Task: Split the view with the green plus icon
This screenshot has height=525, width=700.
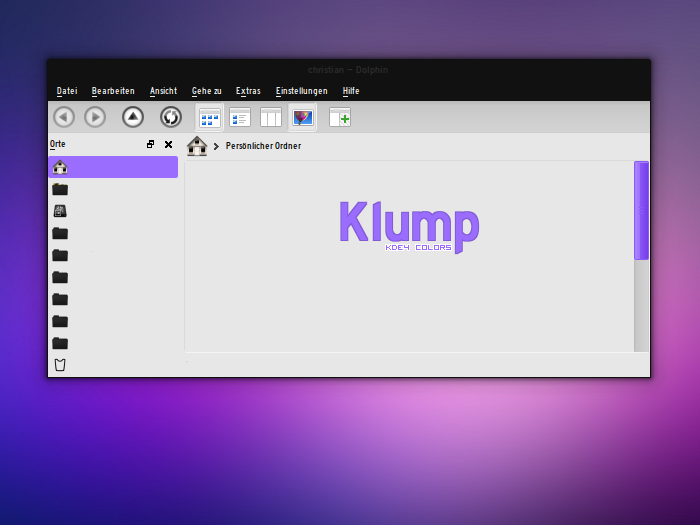Action: tap(340, 117)
